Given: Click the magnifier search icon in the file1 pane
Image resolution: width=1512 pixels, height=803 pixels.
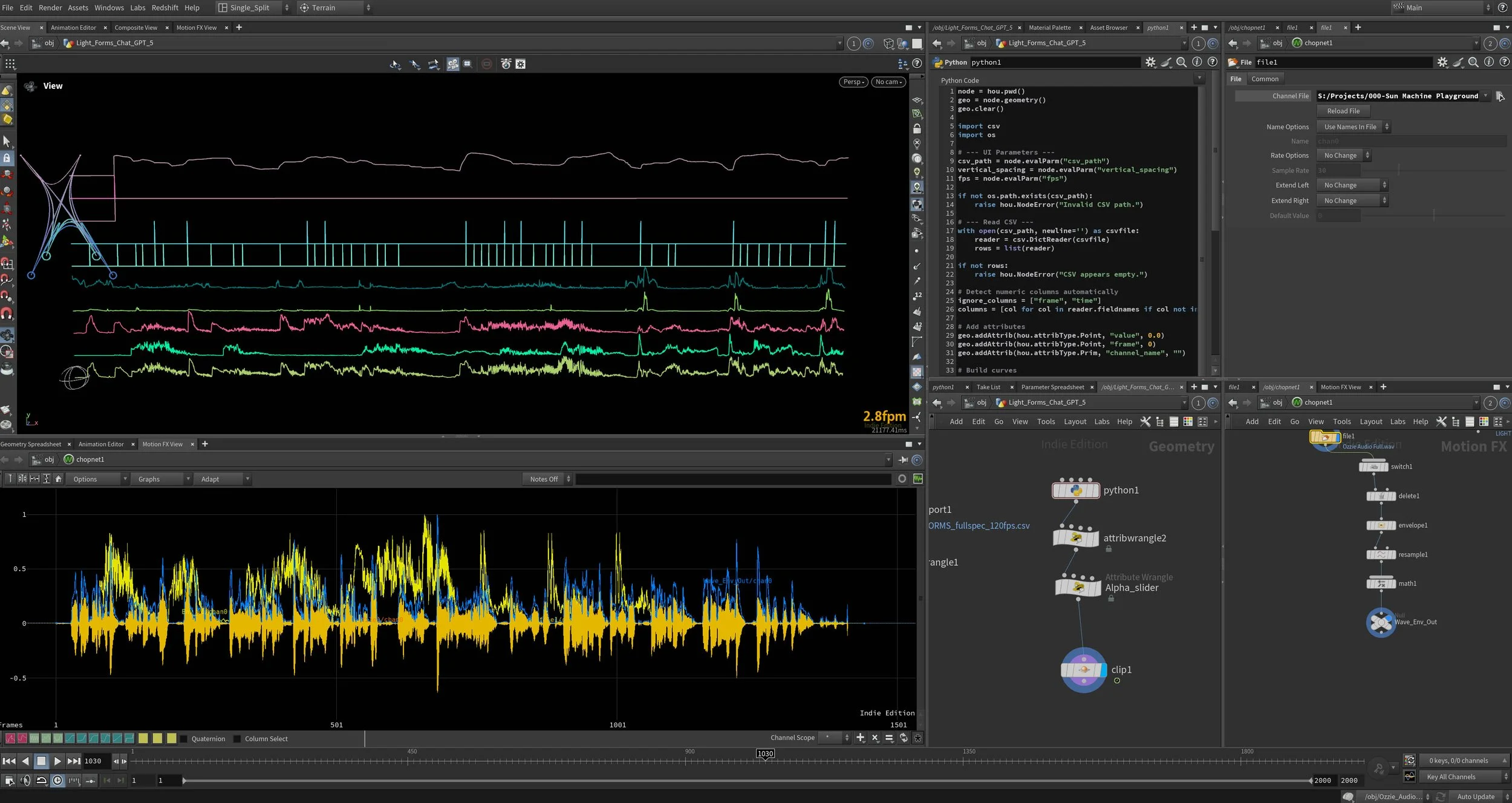Looking at the screenshot, I should (x=1473, y=62).
